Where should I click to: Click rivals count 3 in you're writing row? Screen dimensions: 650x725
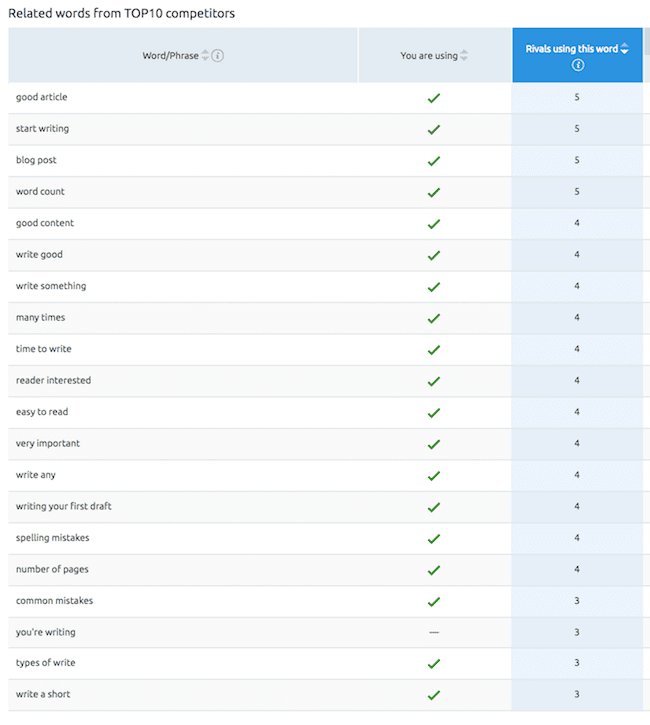[577, 632]
